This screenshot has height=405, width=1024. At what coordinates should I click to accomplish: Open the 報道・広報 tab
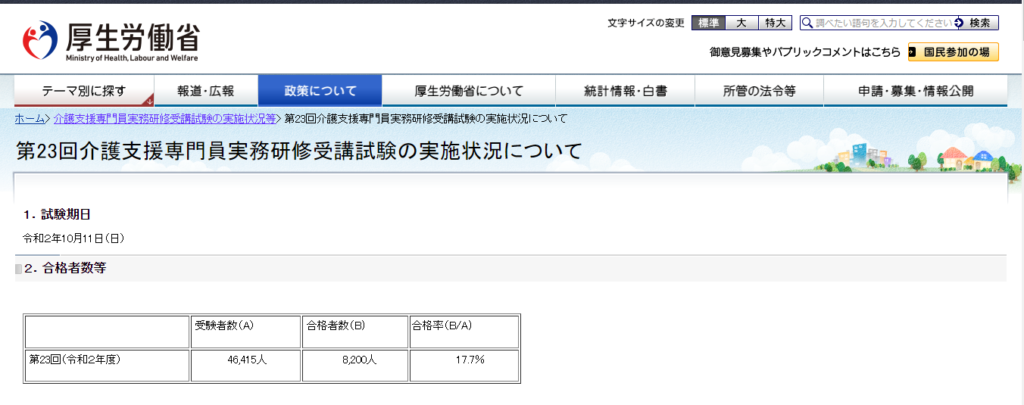pyautogui.click(x=205, y=91)
